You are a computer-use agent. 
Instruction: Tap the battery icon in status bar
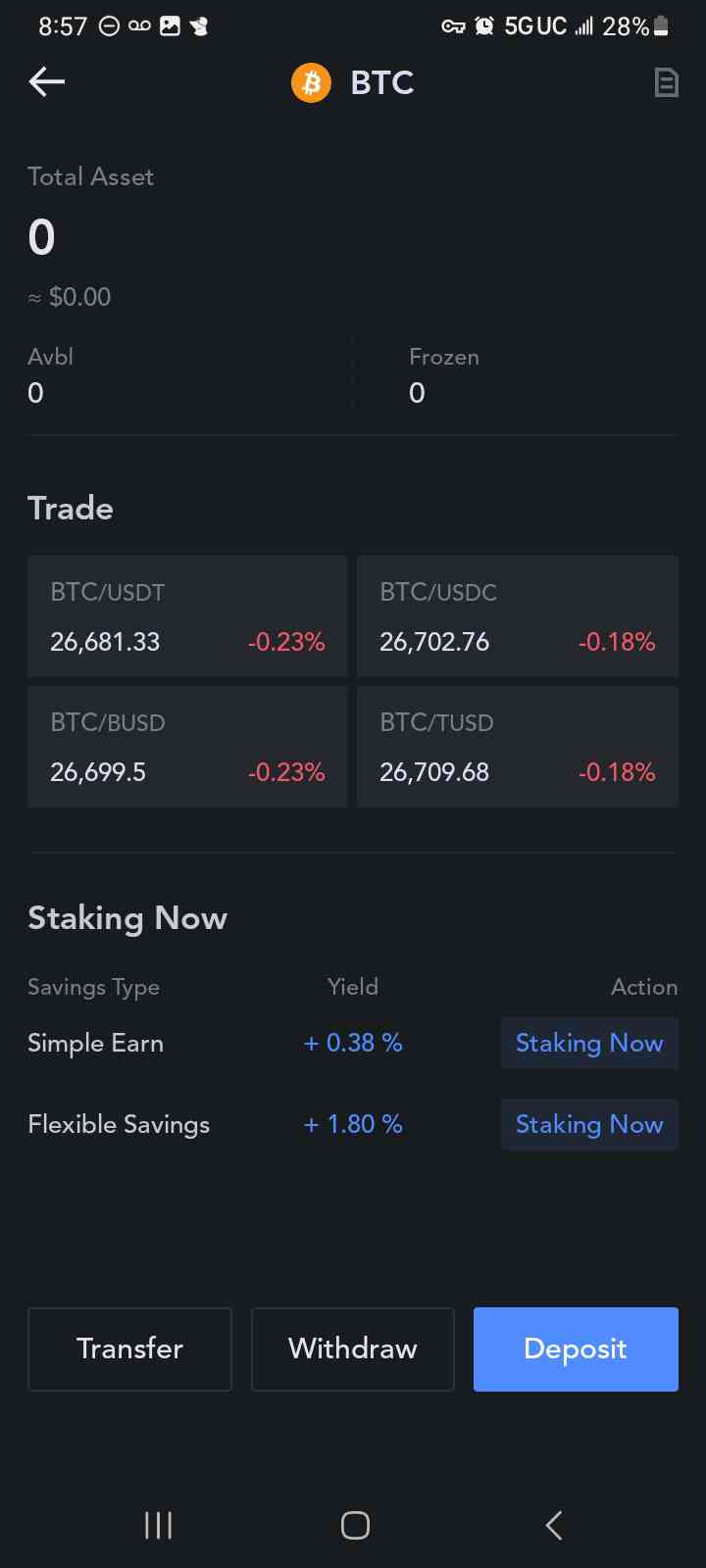click(662, 26)
